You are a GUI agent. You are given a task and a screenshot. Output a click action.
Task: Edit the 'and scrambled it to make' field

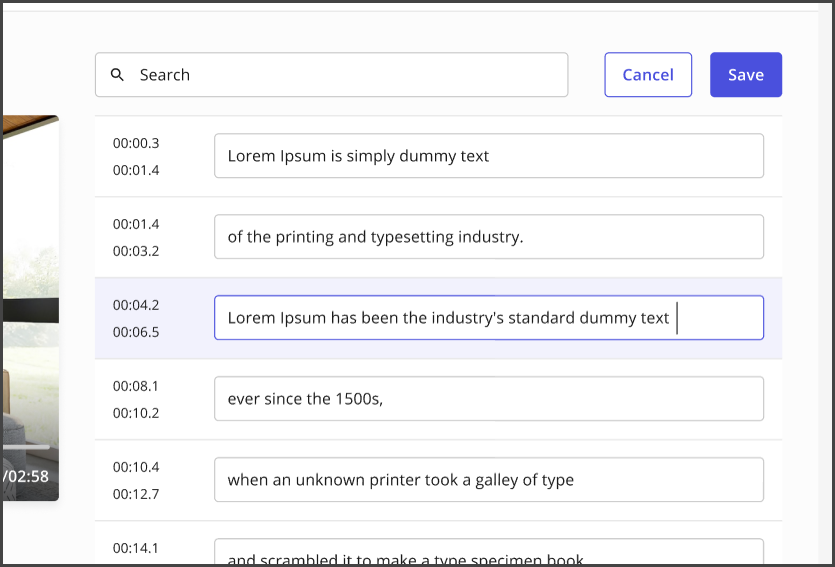pyautogui.click(x=489, y=552)
